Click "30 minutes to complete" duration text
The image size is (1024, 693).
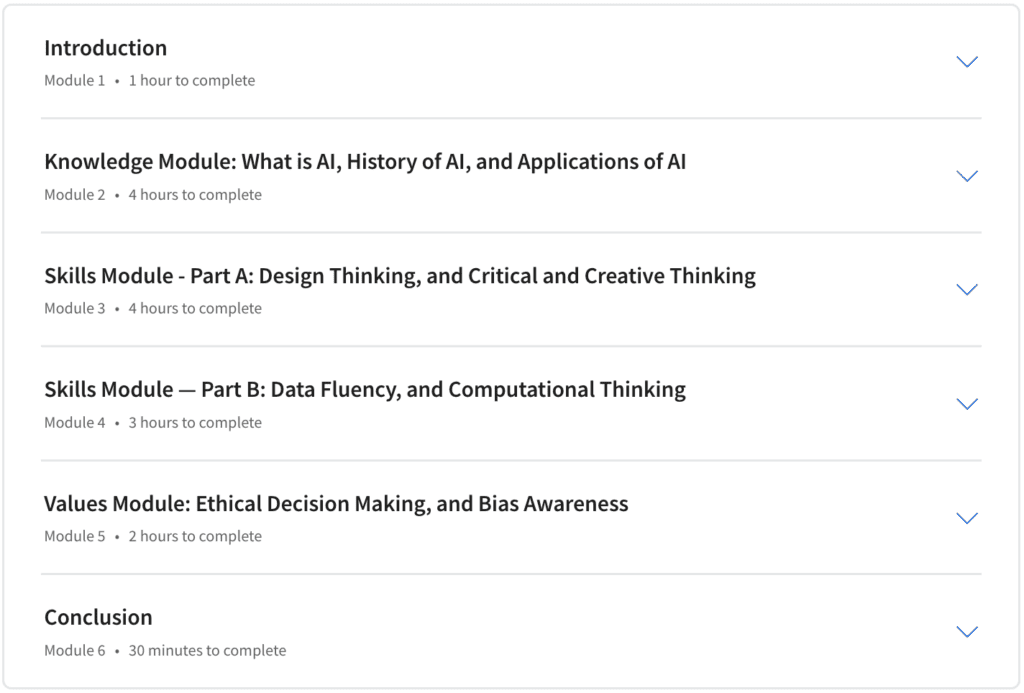(x=207, y=651)
